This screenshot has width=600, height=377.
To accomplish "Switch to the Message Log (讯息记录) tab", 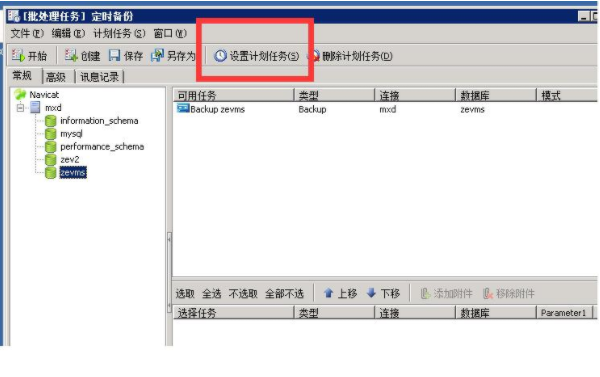I will tap(99, 77).
